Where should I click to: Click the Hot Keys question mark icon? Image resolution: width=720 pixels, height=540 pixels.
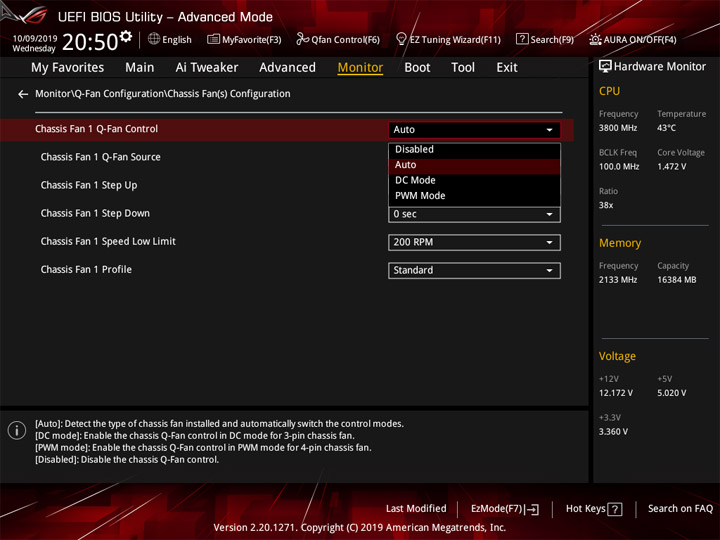coord(615,509)
